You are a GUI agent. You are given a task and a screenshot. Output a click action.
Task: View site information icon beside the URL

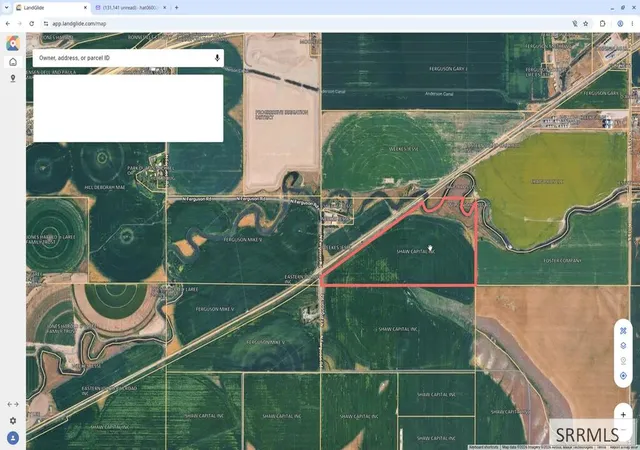tap(46, 24)
